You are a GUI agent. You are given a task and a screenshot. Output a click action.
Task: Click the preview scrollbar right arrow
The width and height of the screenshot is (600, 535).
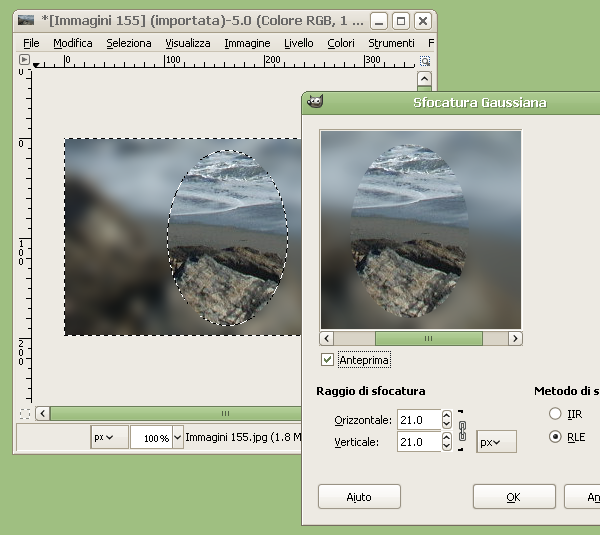[x=515, y=339]
